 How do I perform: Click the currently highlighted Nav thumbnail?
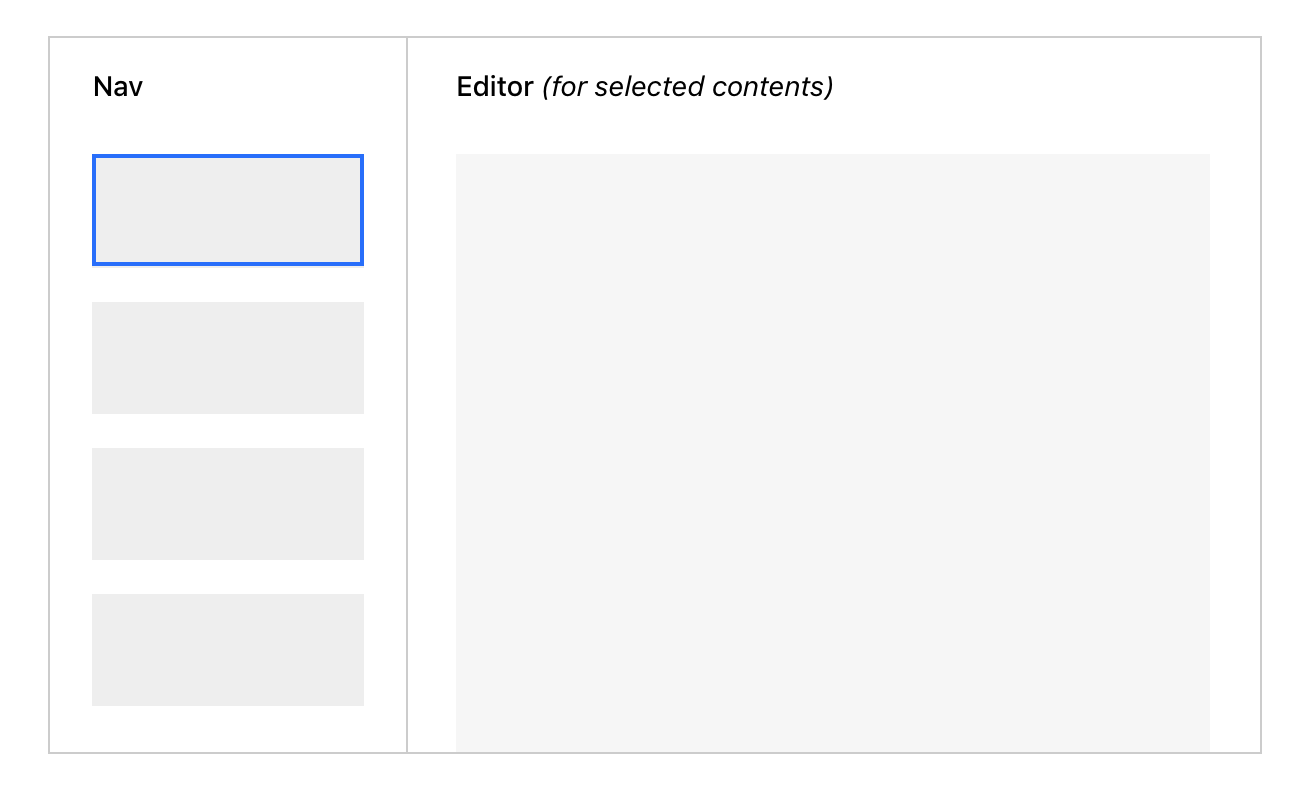[228, 210]
